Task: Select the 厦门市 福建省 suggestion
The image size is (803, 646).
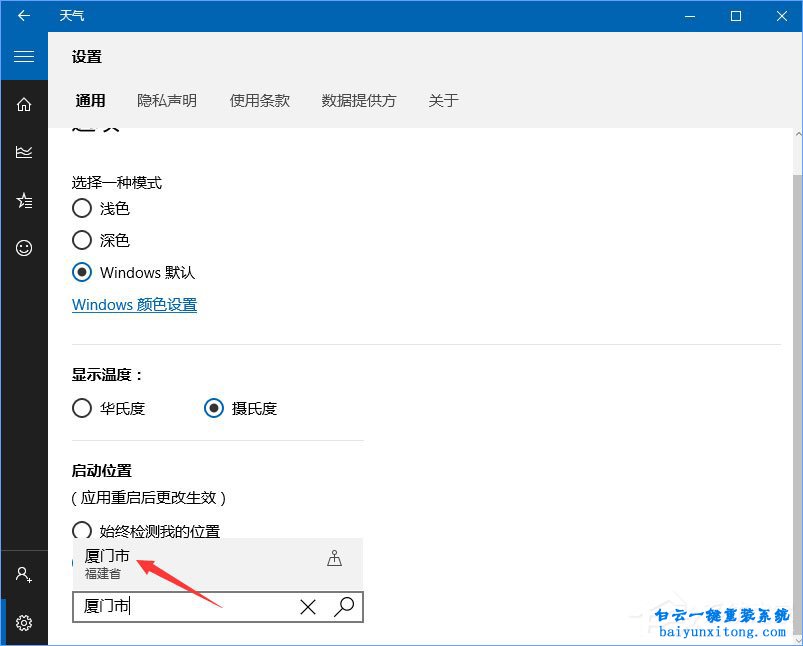Action: [150, 562]
